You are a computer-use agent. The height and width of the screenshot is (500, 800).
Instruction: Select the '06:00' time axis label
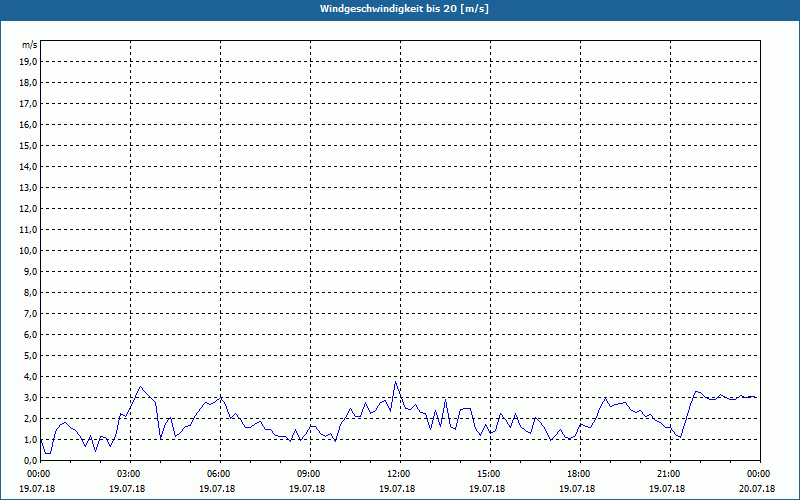click(220, 474)
